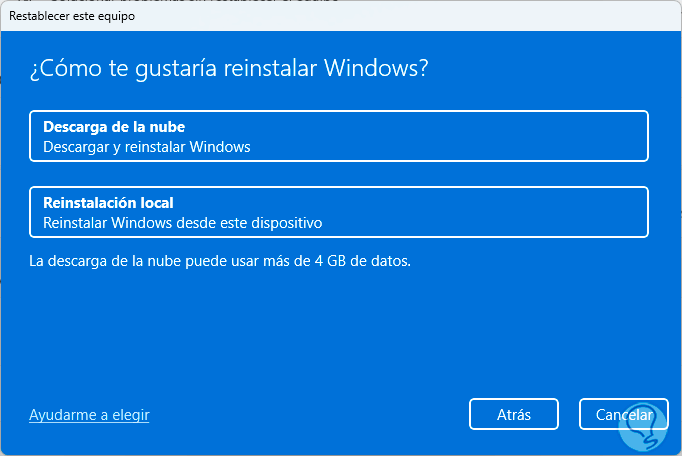Choose the Reinstalación local option
Screen dimensions: 682x456
tap(338, 212)
